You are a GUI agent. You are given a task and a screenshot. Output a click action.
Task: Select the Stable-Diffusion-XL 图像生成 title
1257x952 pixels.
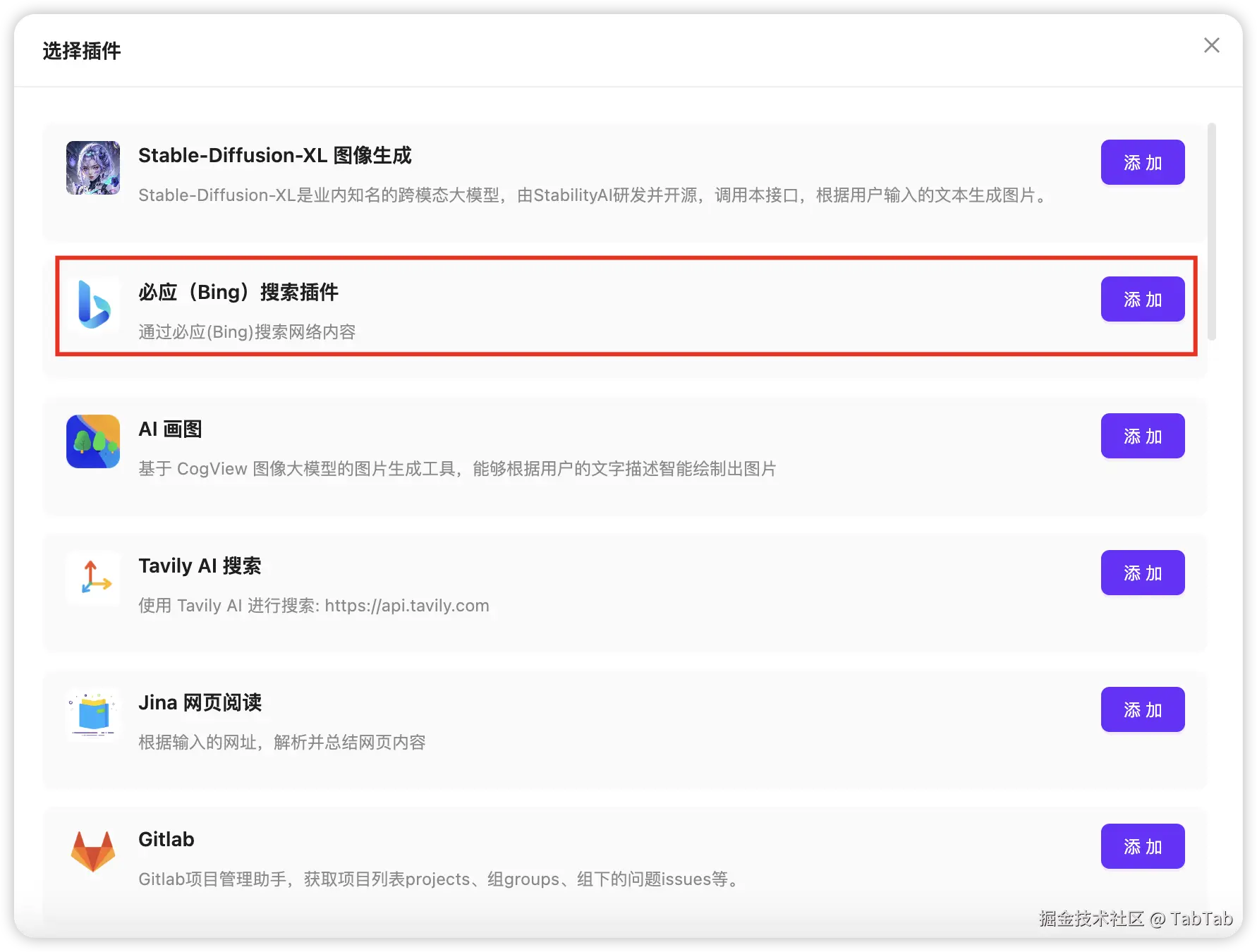tap(275, 155)
